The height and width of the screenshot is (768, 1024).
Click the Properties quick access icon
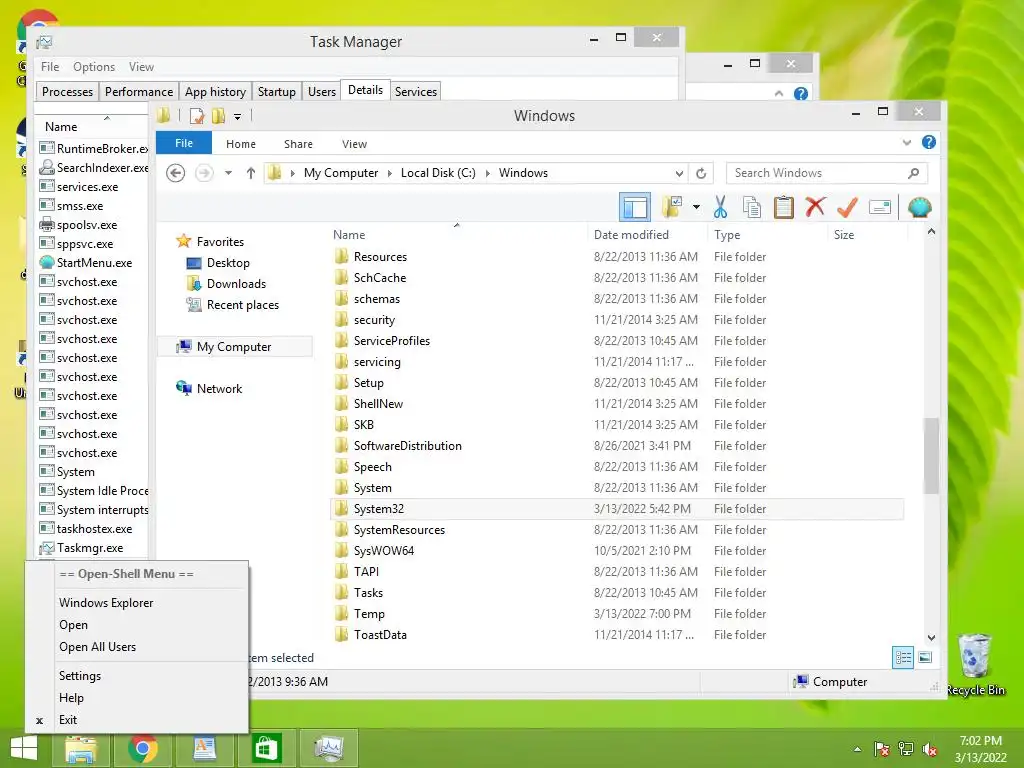click(197, 116)
